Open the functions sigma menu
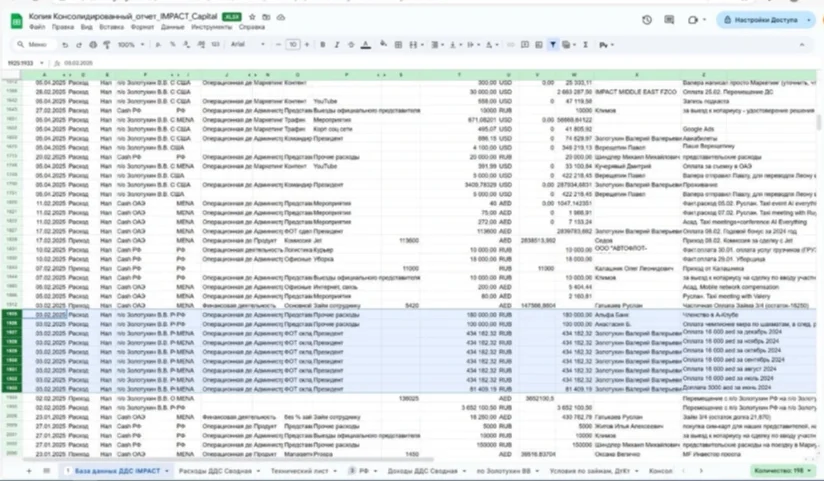The height and width of the screenshot is (481, 824). coord(585,45)
